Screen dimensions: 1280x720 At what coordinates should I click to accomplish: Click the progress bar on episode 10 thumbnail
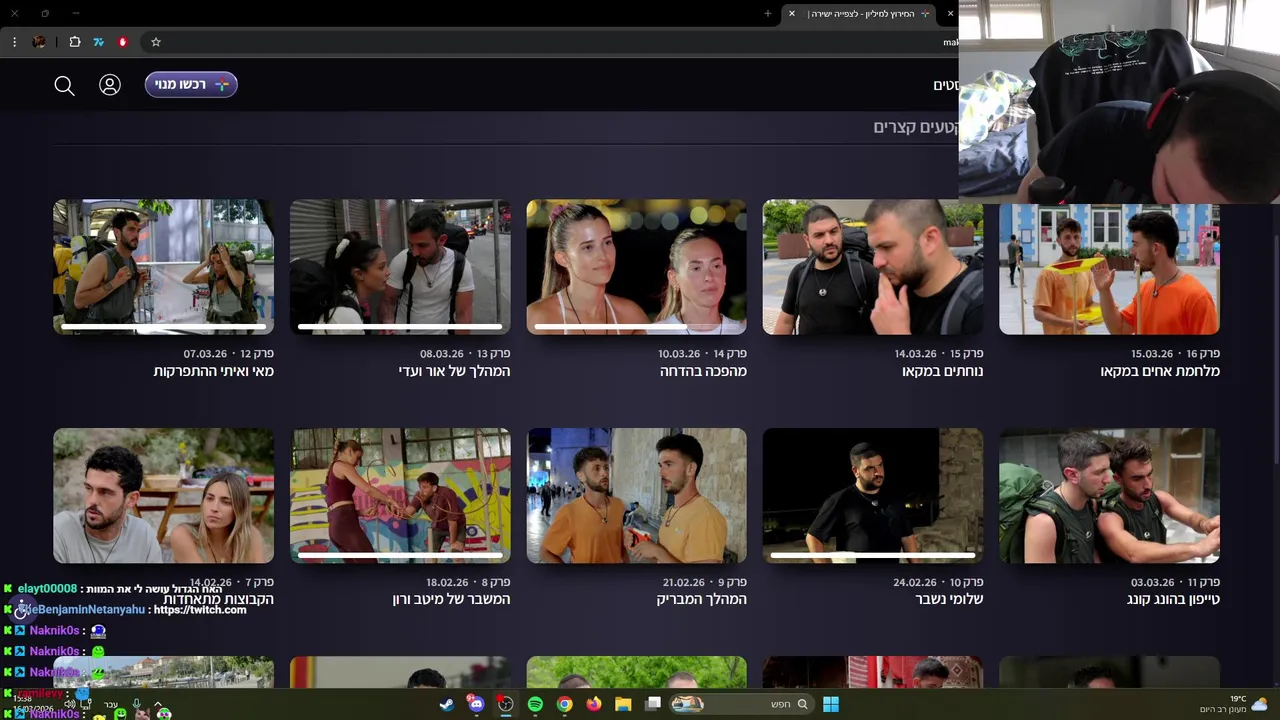(873, 554)
